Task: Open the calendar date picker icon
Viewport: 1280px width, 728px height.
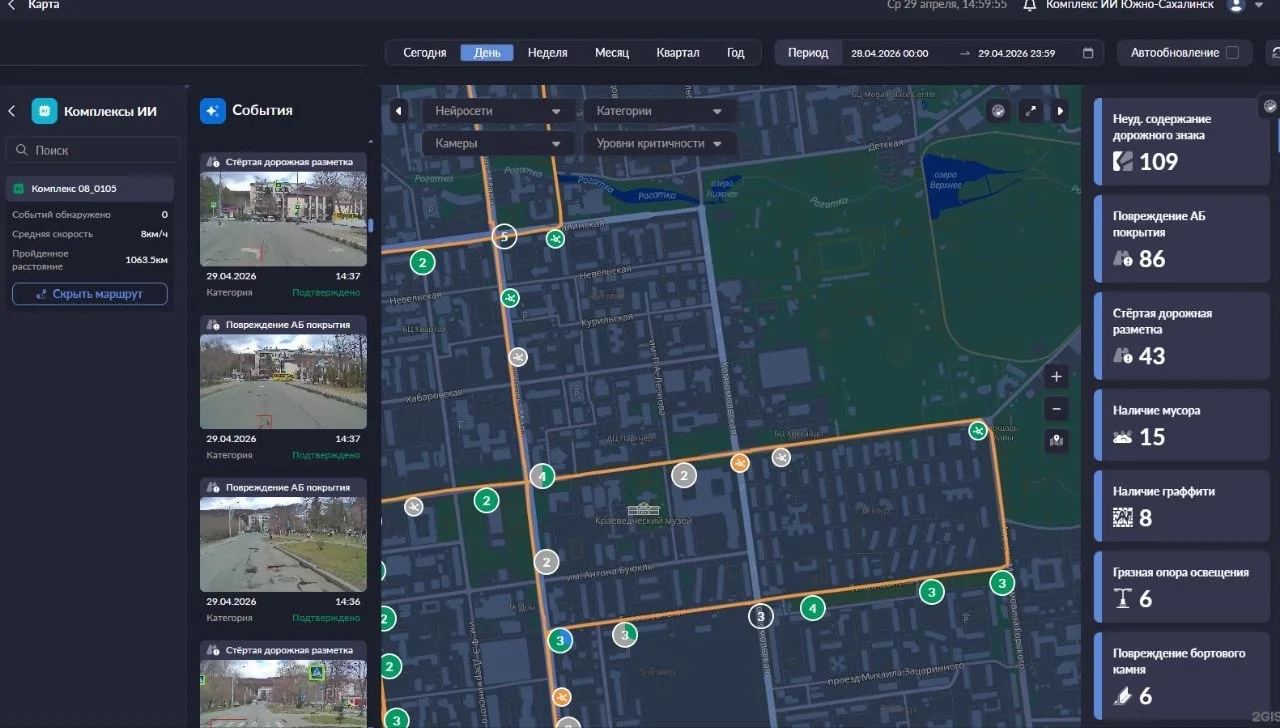Action: [x=1088, y=53]
